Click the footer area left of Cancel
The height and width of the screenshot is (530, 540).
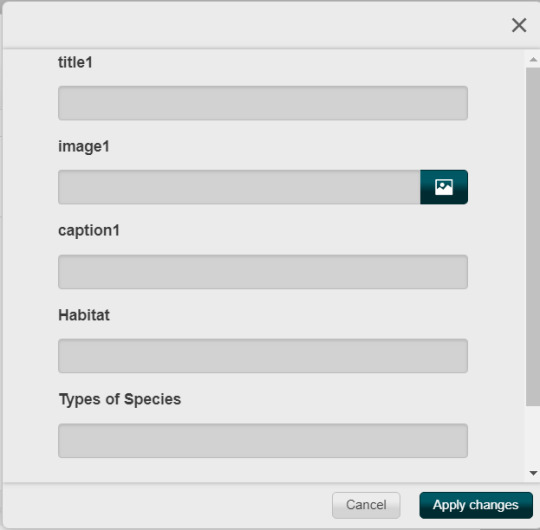click(x=165, y=505)
